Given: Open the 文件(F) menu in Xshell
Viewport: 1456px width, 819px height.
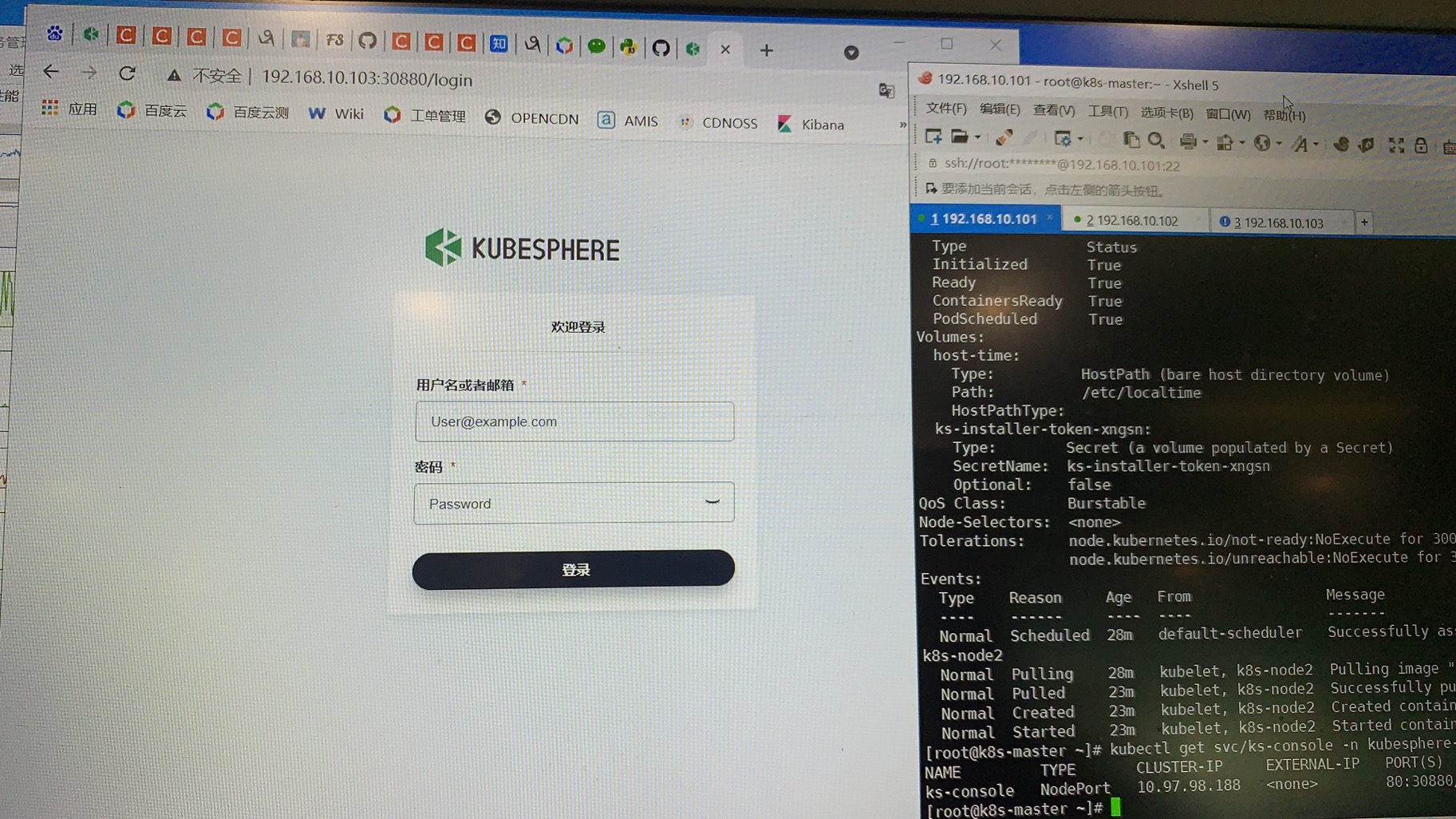Looking at the screenshot, I should (x=946, y=108).
